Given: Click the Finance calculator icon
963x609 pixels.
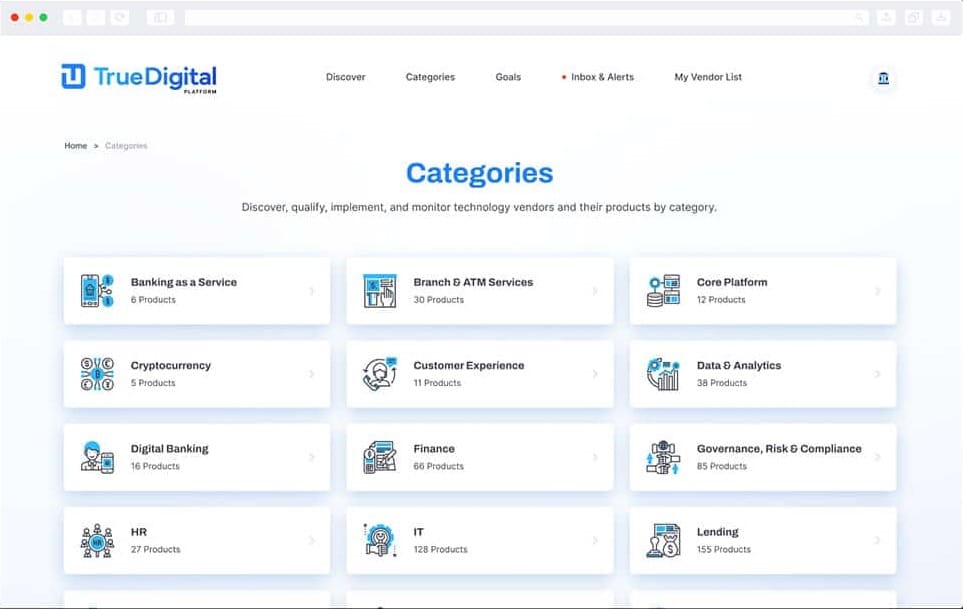Looking at the screenshot, I should (x=380, y=457).
